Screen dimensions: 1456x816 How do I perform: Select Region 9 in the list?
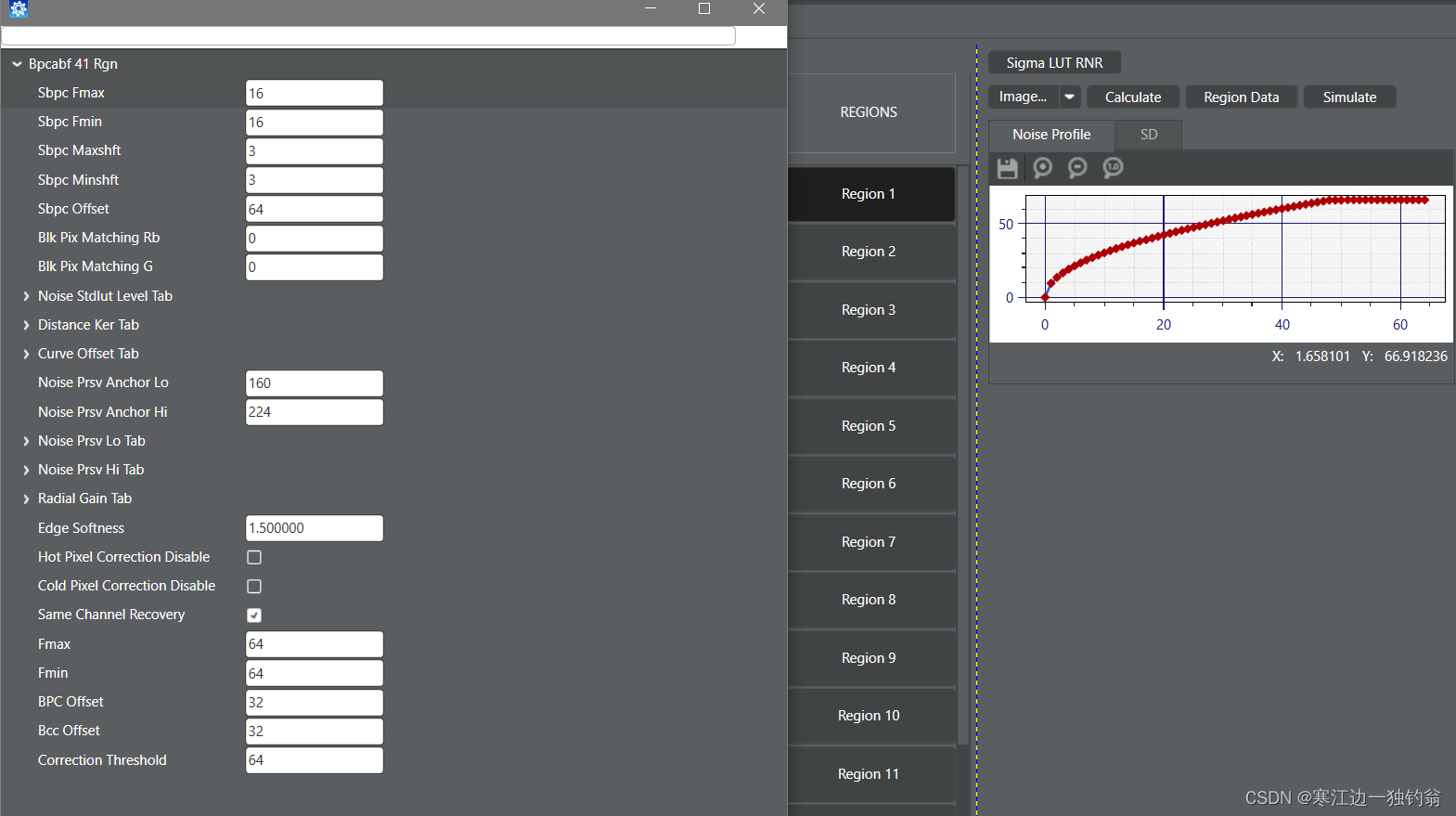pos(870,658)
